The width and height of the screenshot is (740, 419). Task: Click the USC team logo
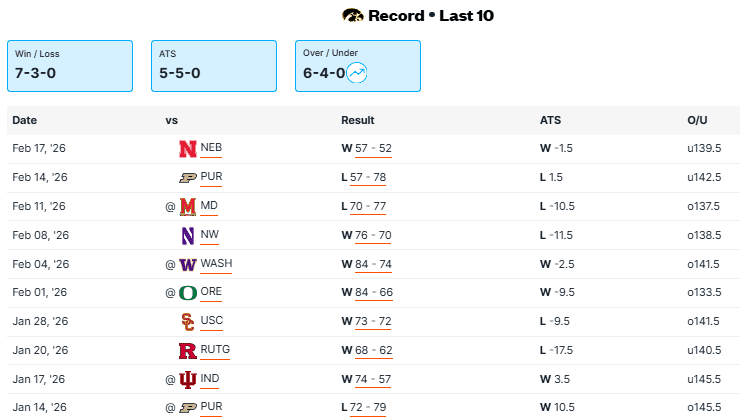click(187, 322)
